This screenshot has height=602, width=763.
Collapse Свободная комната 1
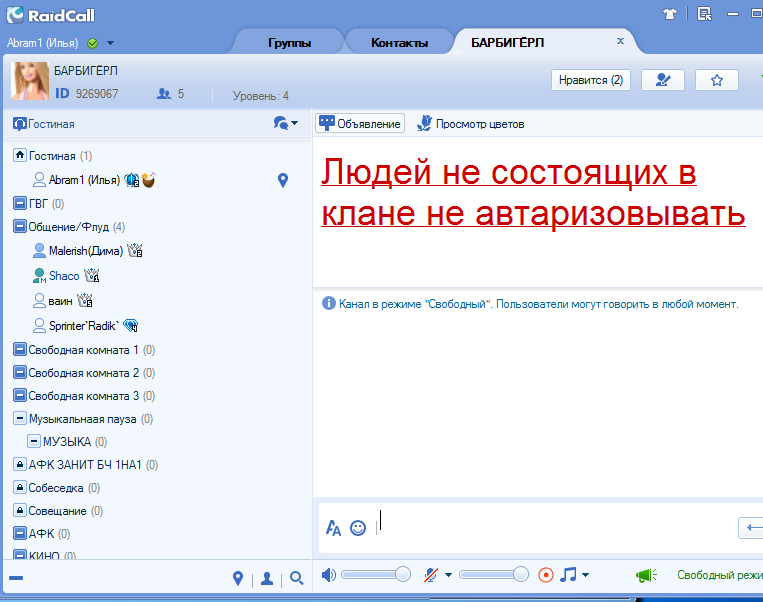point(19,349)
